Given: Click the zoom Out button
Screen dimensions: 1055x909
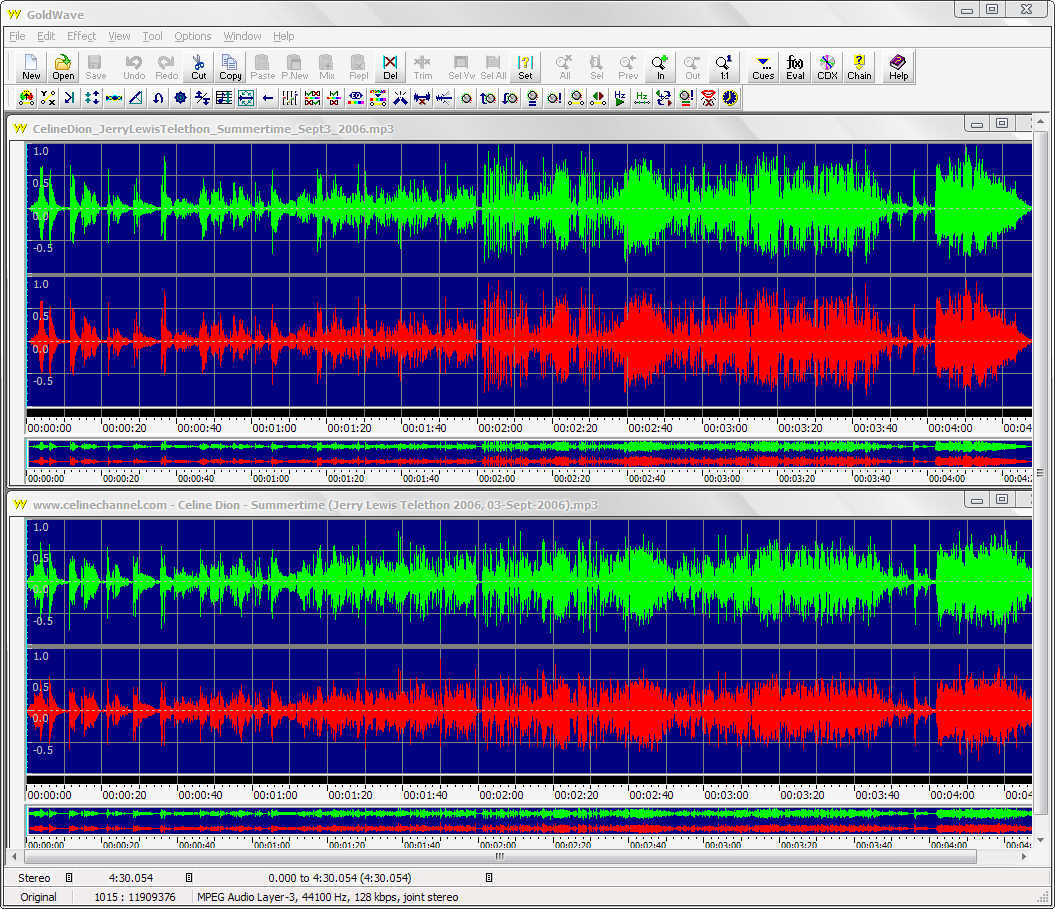Looking at the screenshot, I should click(692, 67).
